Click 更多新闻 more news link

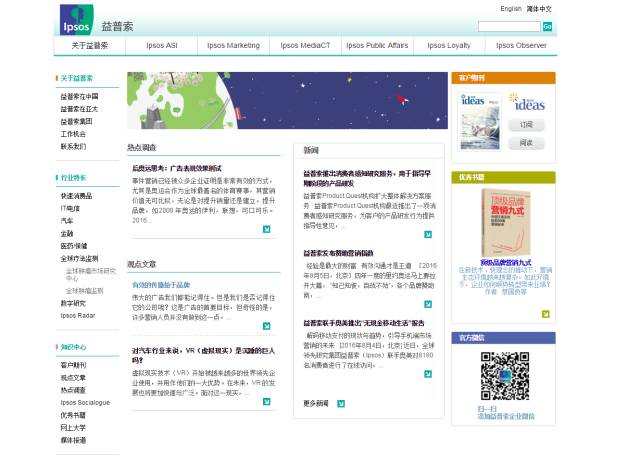click(316, 403)
